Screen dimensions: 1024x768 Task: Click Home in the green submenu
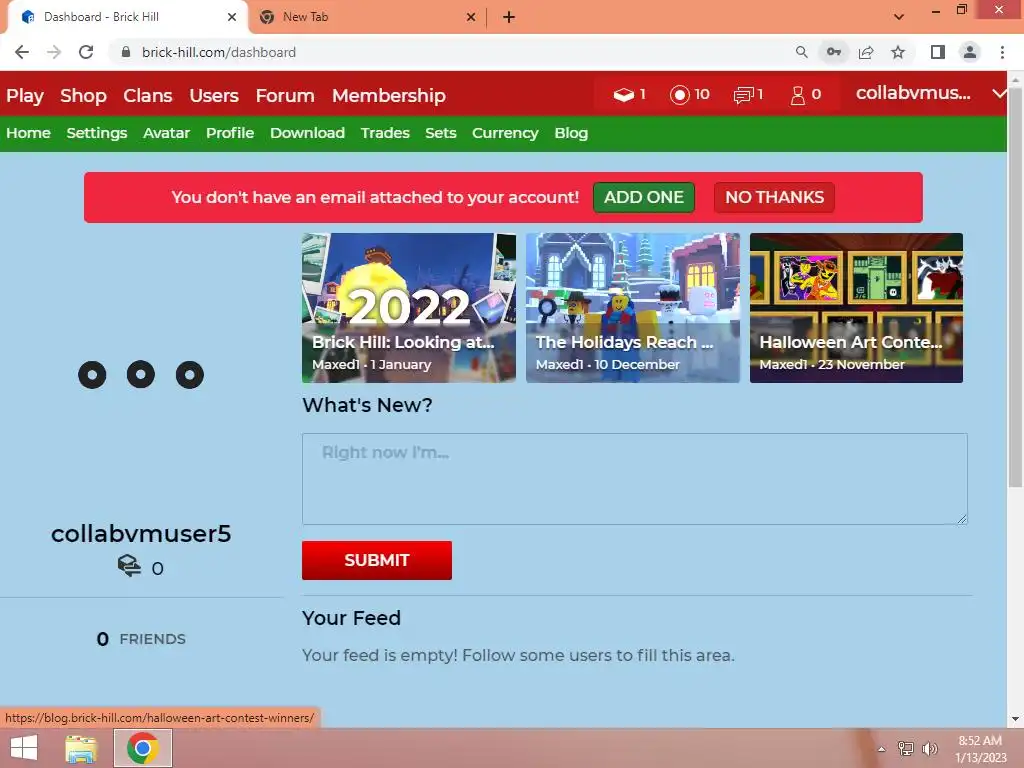tap(29, 133)
